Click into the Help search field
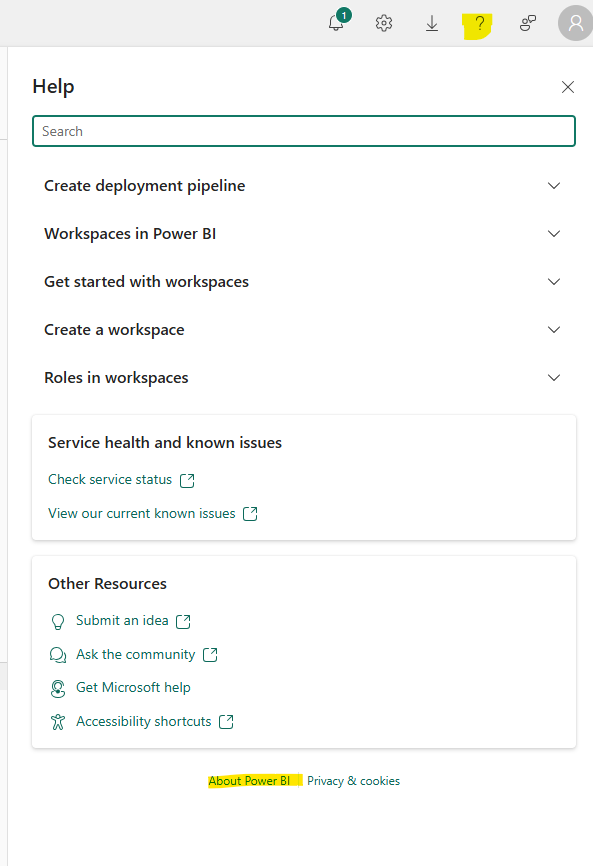This screenshot has height=866, width=593. tap(304, 131)
